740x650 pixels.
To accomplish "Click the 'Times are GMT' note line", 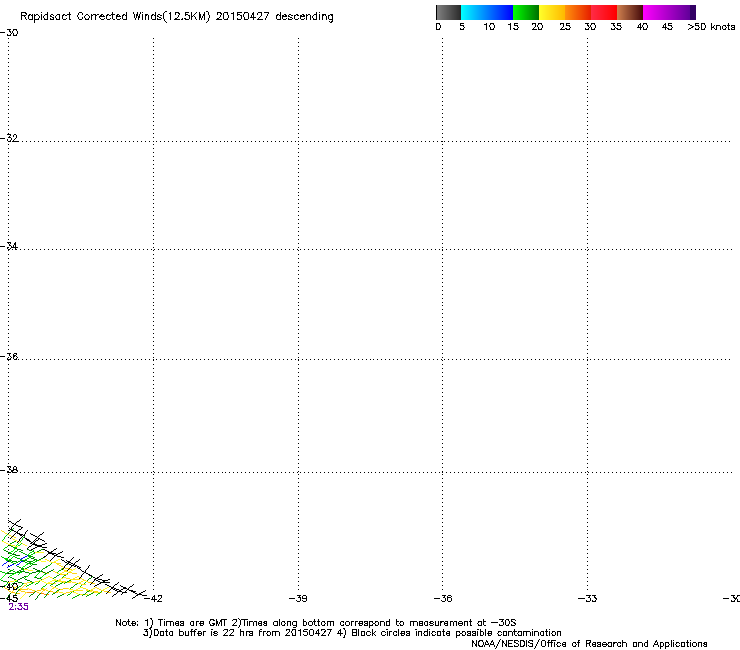I will pos(315,623).
